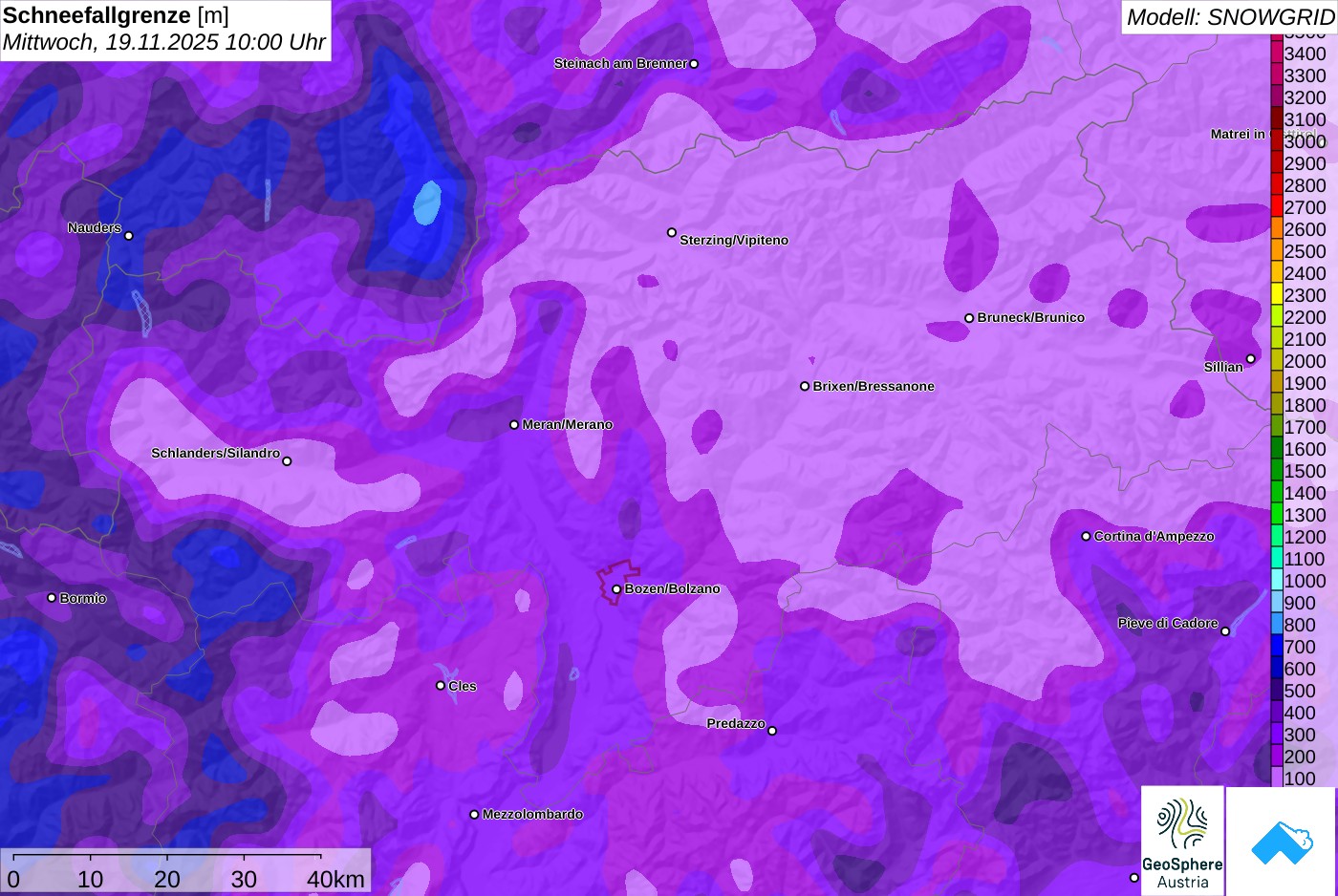
Task: Select the Brixen/Bressanone marker dot
Action: click(805, 387)
